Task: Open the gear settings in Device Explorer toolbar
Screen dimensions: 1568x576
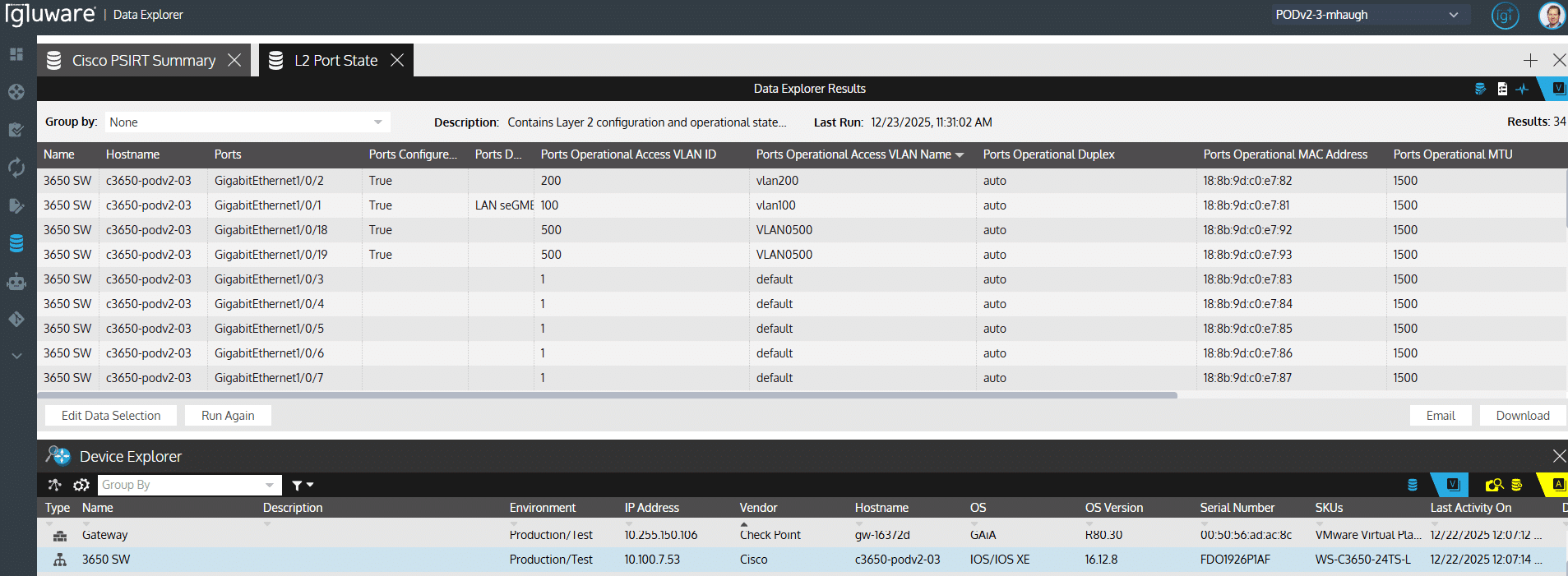Action: [81, 485]
